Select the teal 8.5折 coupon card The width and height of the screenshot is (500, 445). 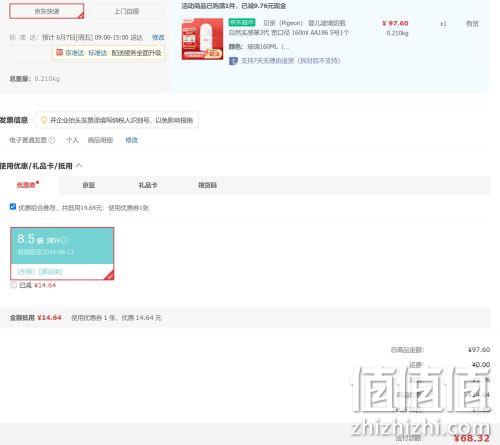tap(62, 254)
